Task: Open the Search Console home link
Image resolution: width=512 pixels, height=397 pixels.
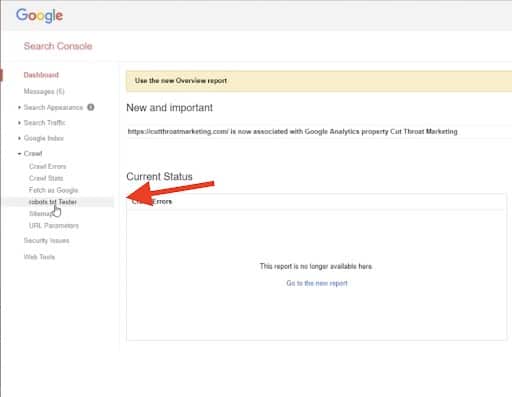Action: (58, 46)
